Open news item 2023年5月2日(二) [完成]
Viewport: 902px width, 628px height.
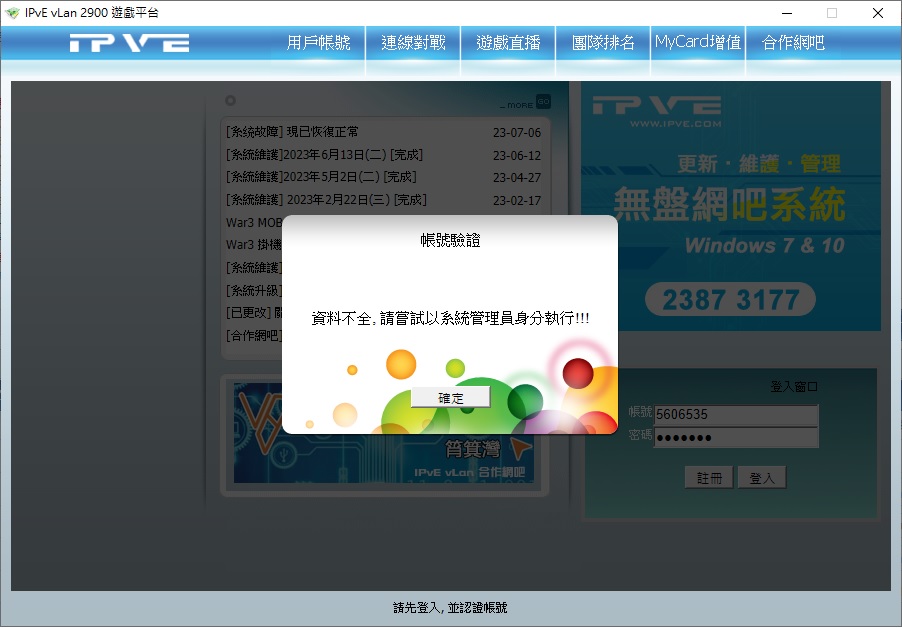[x=321, y=177]
